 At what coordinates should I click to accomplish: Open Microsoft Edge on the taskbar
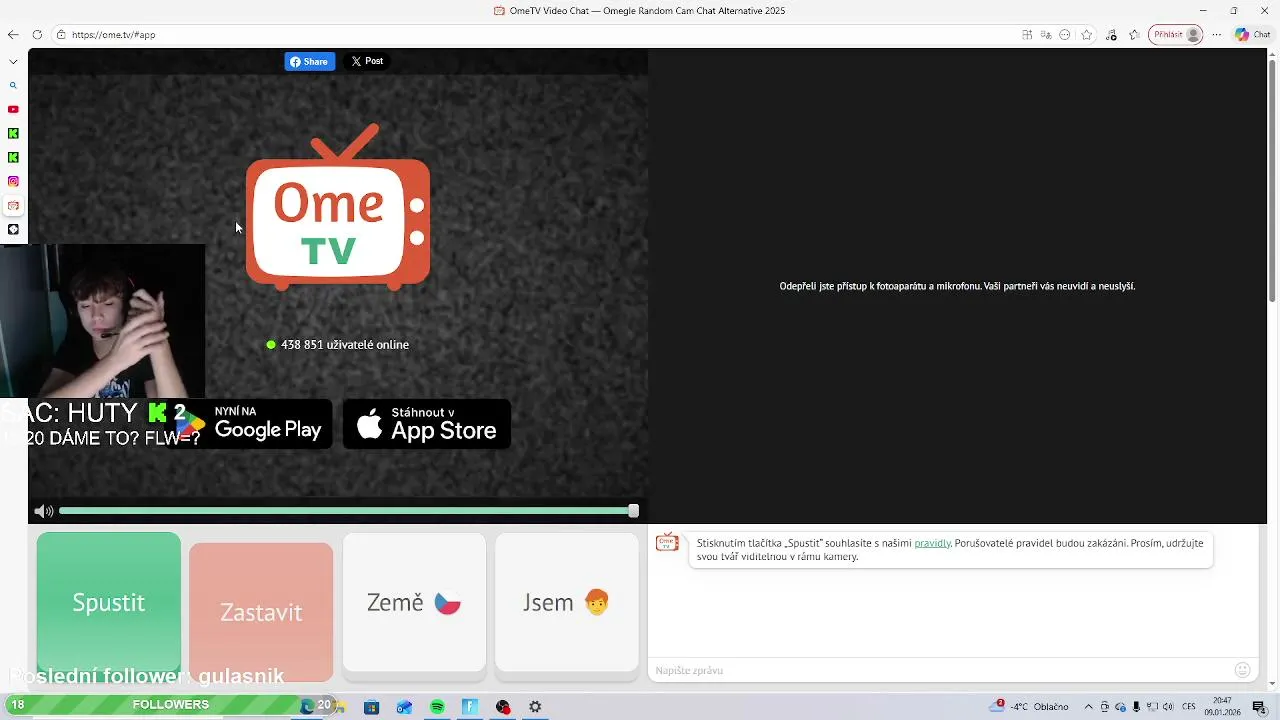(x=307, y=707)
